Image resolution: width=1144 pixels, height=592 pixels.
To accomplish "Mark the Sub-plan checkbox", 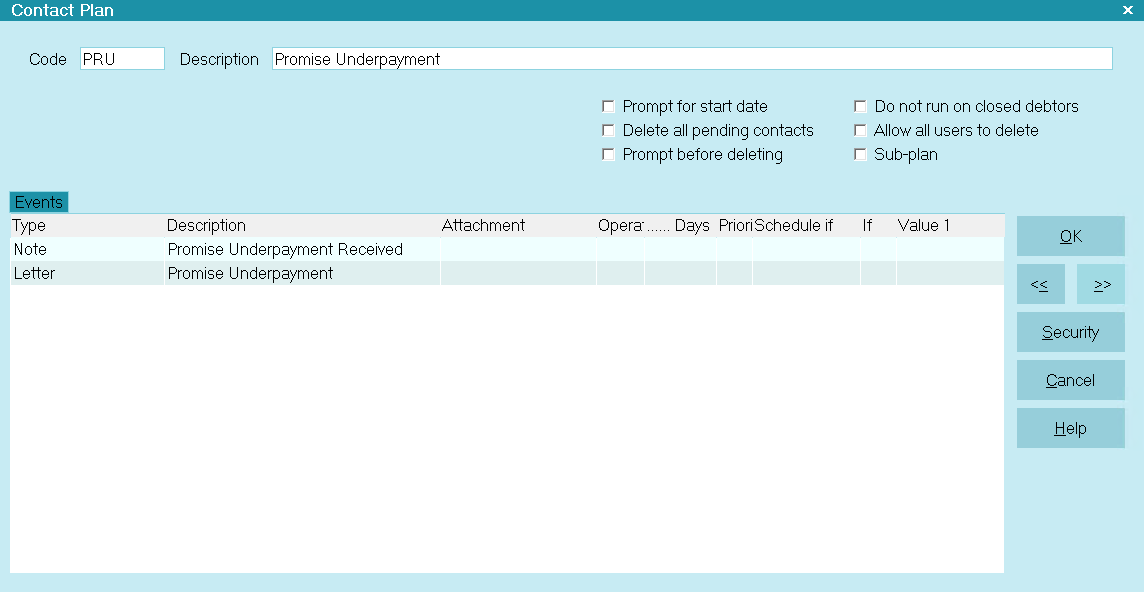I will pos(860,155).
